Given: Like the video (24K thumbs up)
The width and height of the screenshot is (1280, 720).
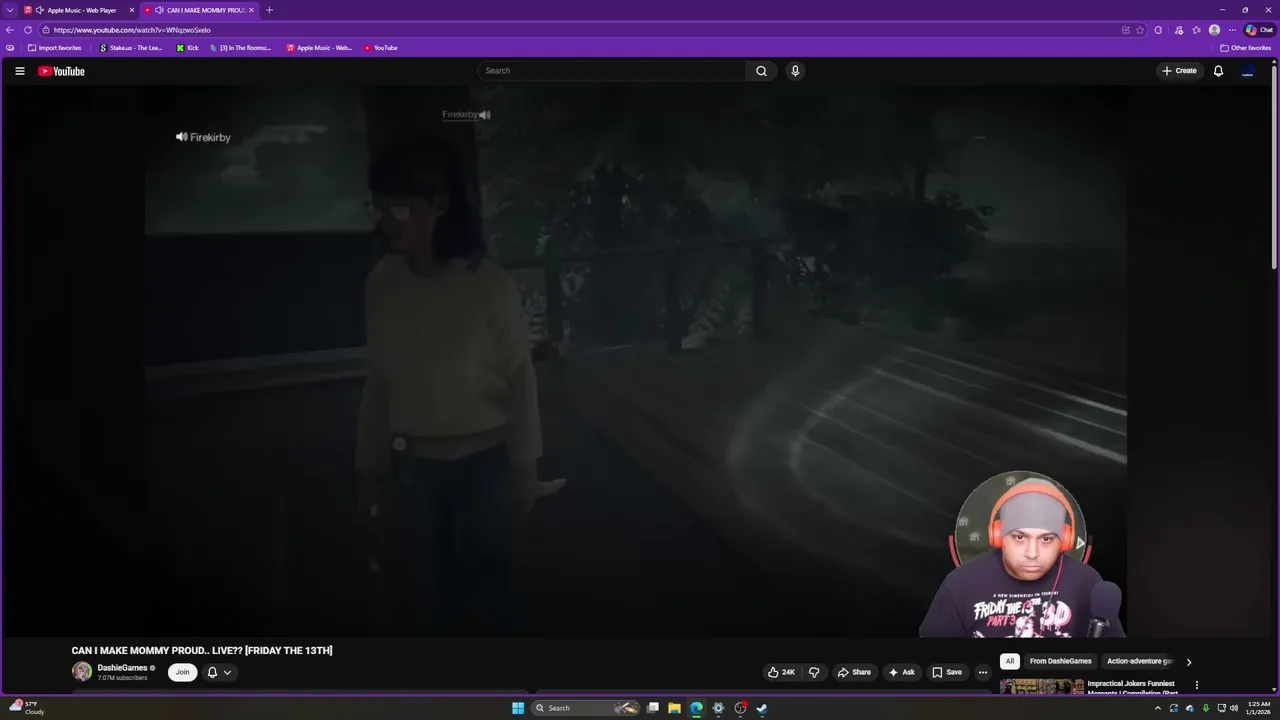Looking at the screenshot, I should click(781, 672).
